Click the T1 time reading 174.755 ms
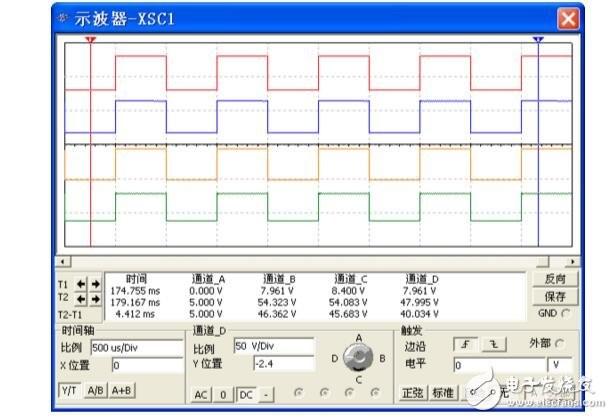This screenshot has width=613, height=419. tap(135, 291)
